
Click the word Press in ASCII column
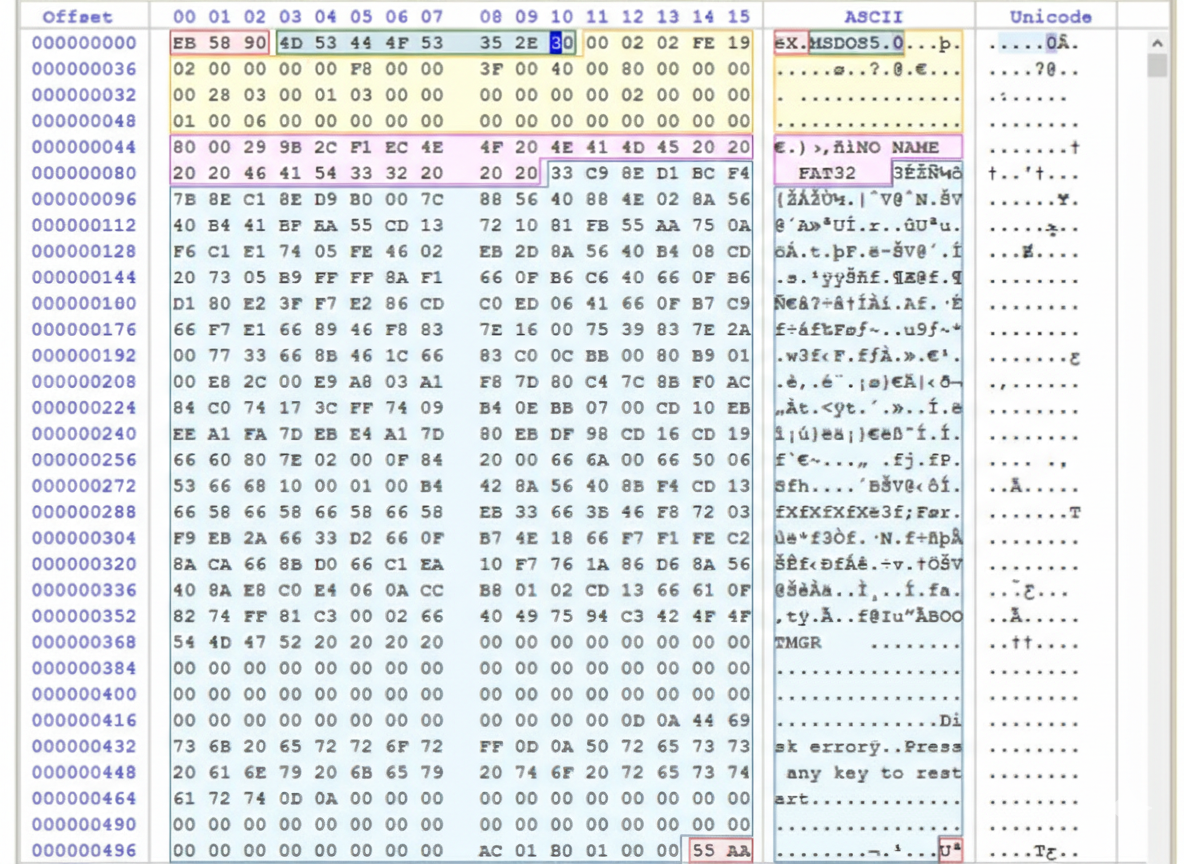933,747
